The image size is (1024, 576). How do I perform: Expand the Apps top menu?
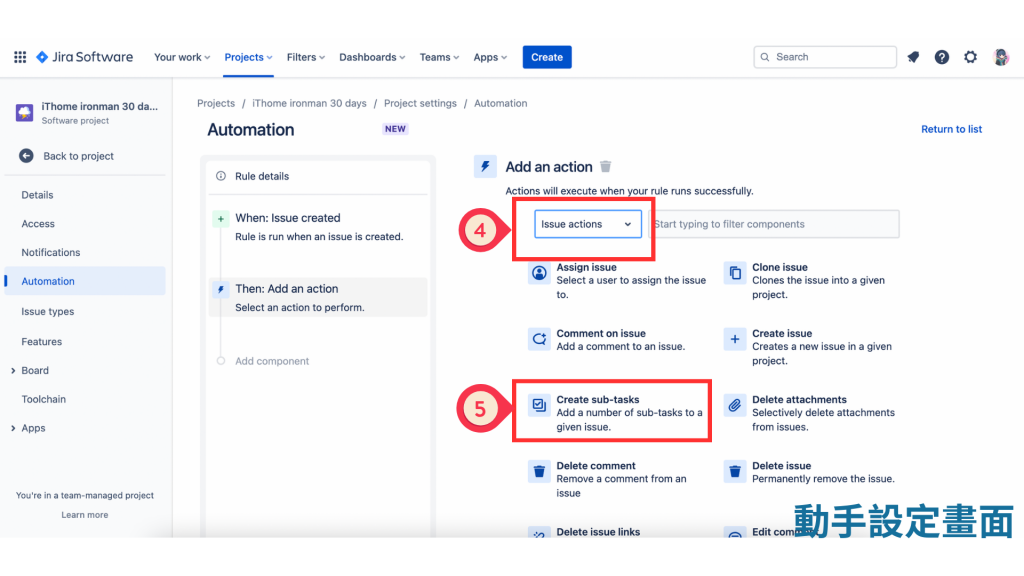click(x=490, y=57)
